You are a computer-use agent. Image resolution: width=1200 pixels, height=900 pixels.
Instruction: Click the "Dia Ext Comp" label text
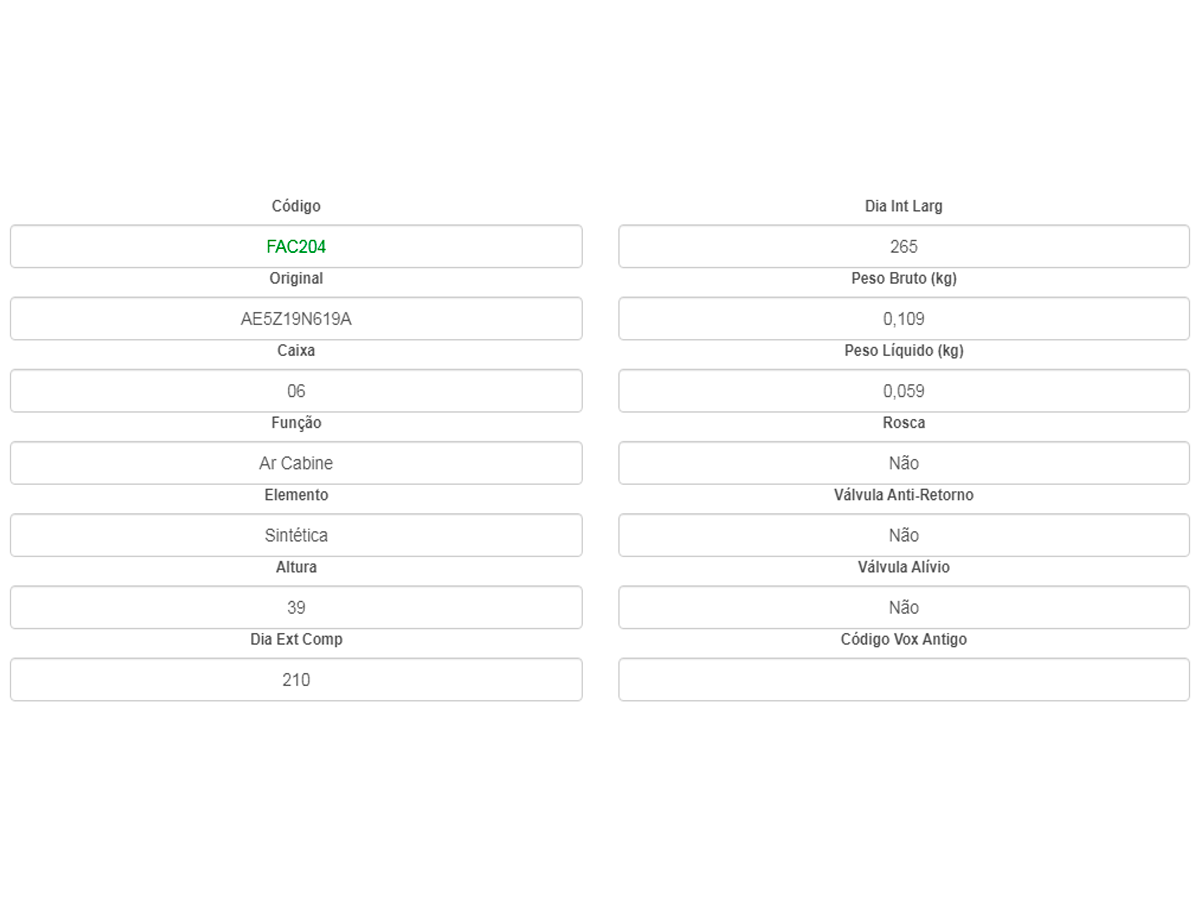[296, 639]
